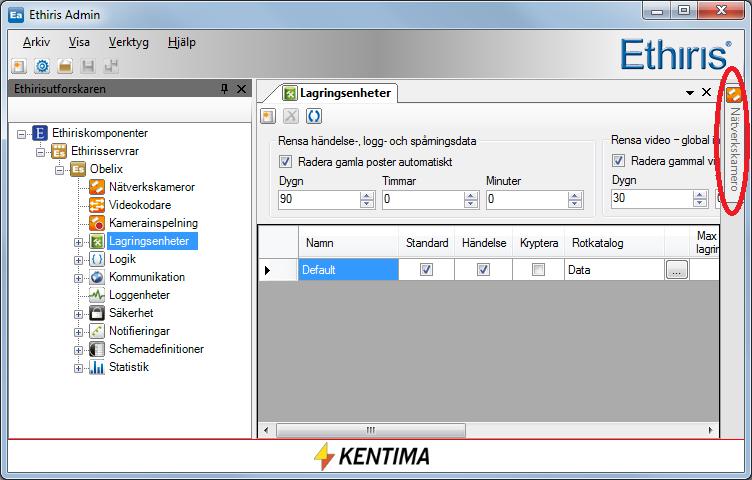Screen dimensions: 752x480
Task: Click the Ethiriskomponenter E icon
Action: [x=40, y=133]
